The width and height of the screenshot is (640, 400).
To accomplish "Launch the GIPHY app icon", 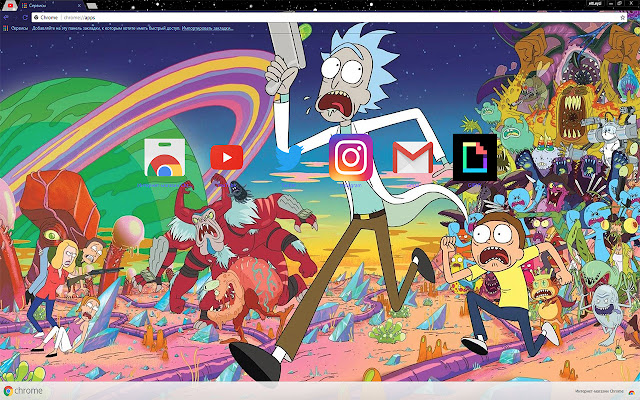I will tap(475, 157).
